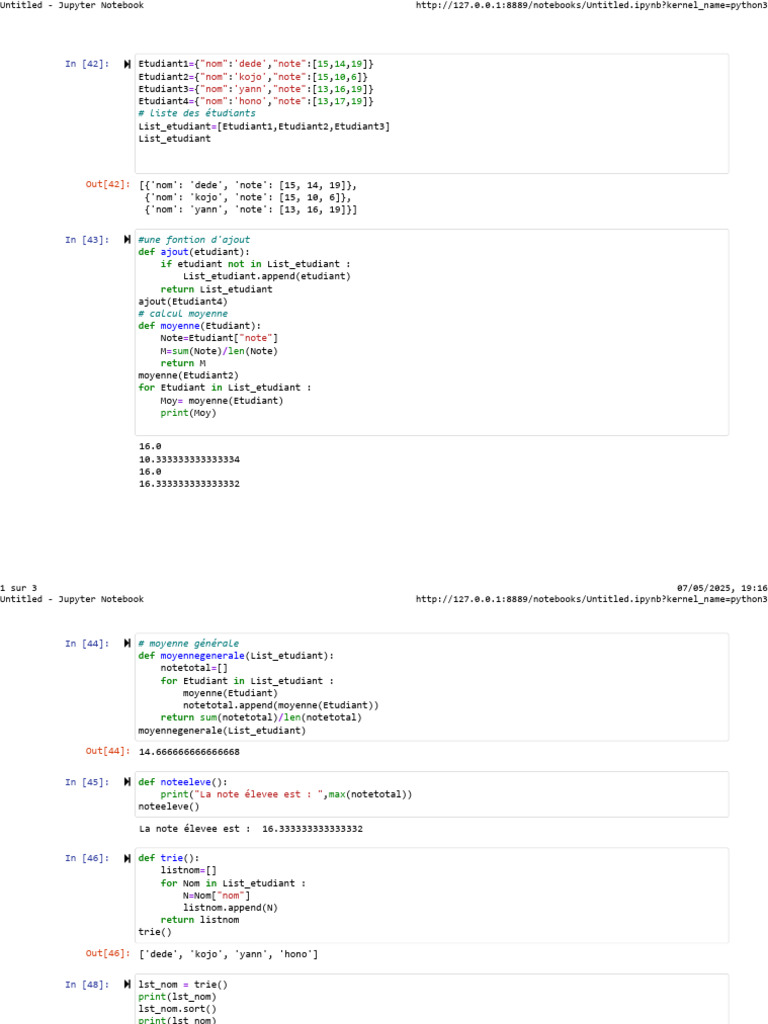Run cell In [46] using its run icon

(127, 858)
